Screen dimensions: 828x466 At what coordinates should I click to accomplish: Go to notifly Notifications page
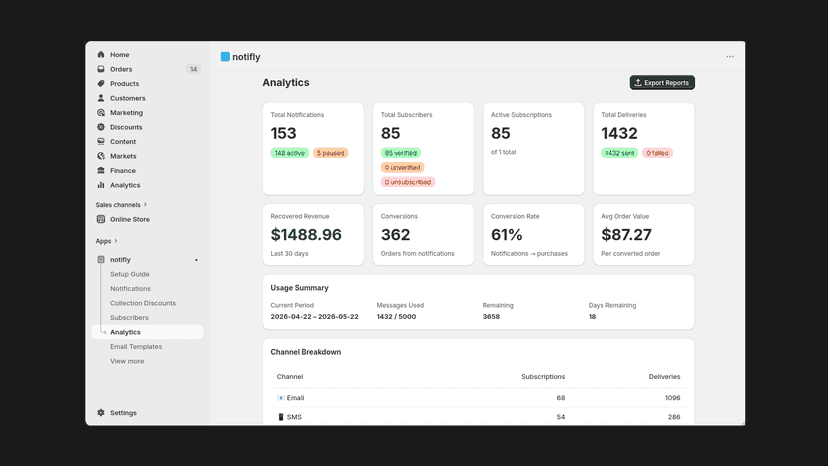pyautogui.click(x=130, y=288)
